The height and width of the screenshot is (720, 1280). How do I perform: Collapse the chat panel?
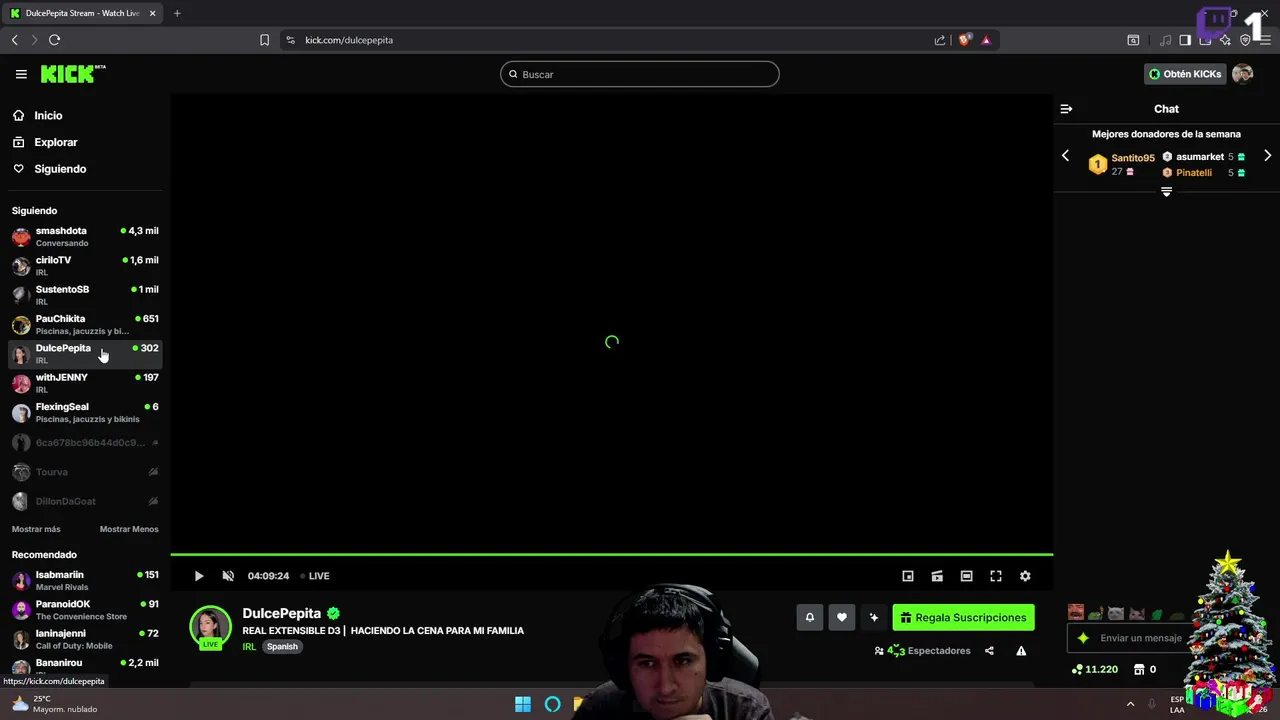(x=1066, y=109)
